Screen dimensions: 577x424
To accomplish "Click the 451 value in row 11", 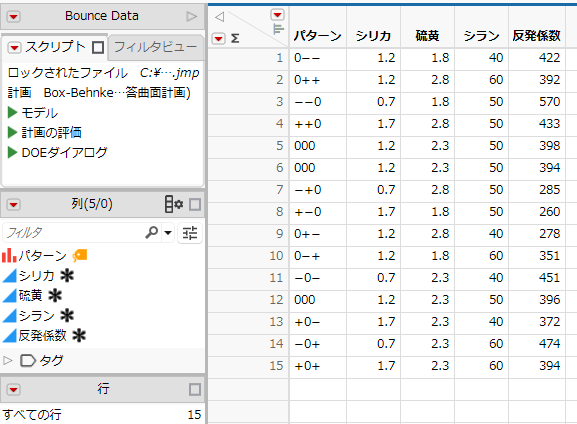I will click(x=549, y=278).
